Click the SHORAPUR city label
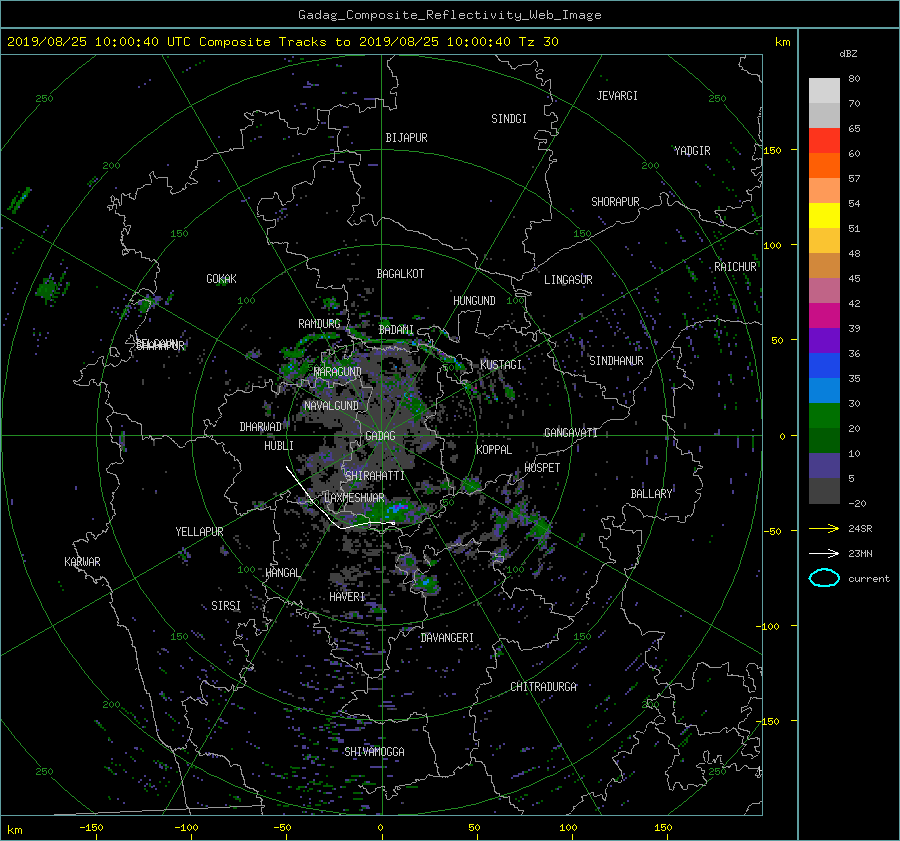 tap(615, 202)
